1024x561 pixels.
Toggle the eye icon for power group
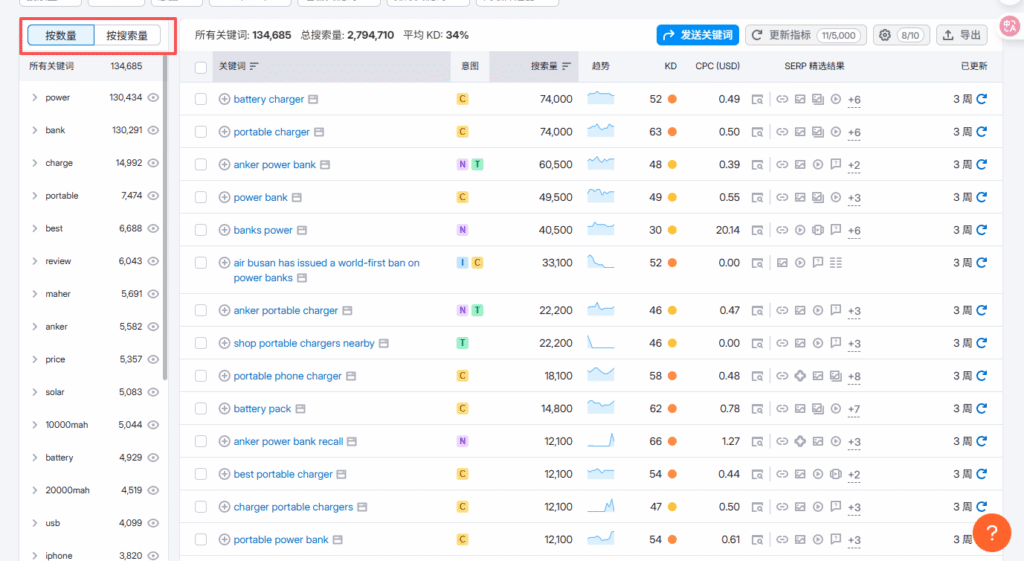(154, 98)
